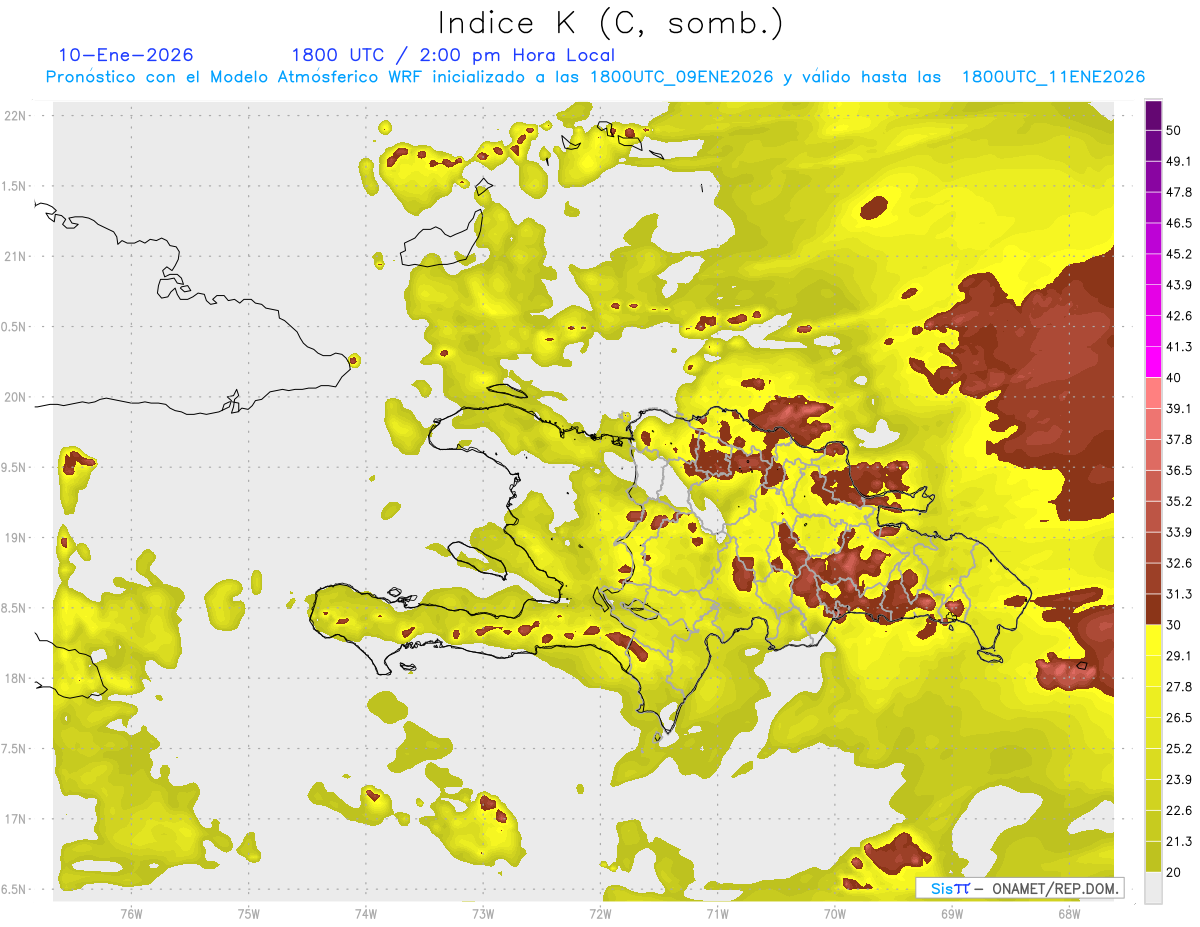Select the dark brown swatch between 31.3 and 30
Image resolution: width=1200 pixels, height=927 pixels.
[x=1154, y=609]
